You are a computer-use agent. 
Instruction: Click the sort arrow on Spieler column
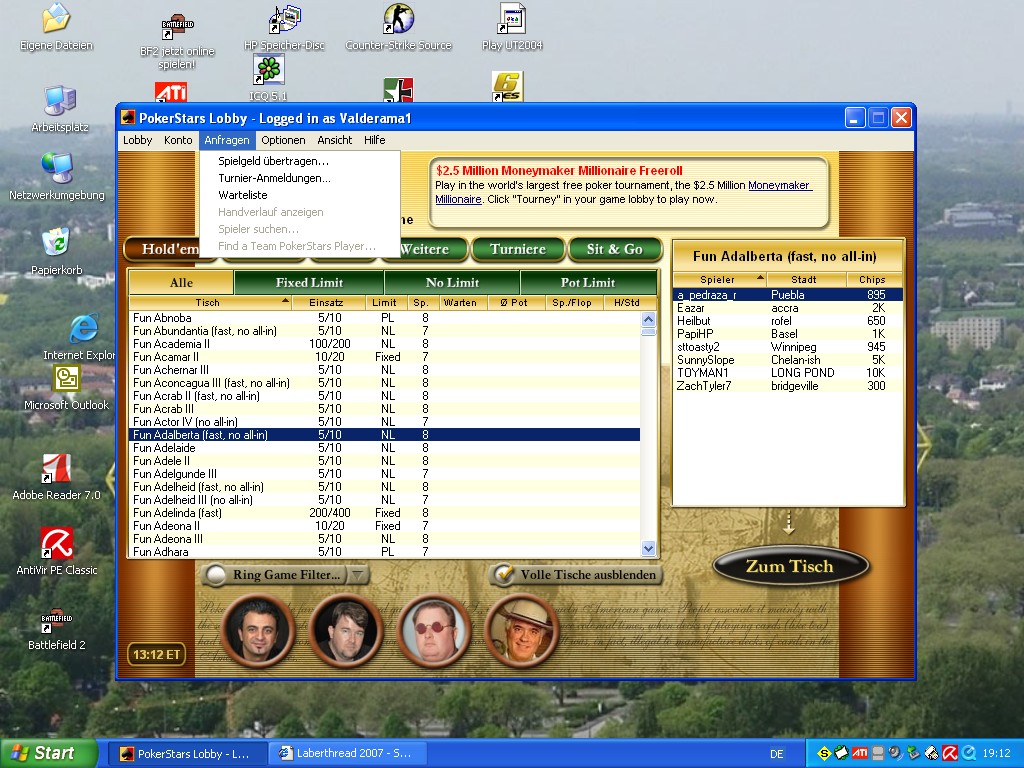click(759, 280)
